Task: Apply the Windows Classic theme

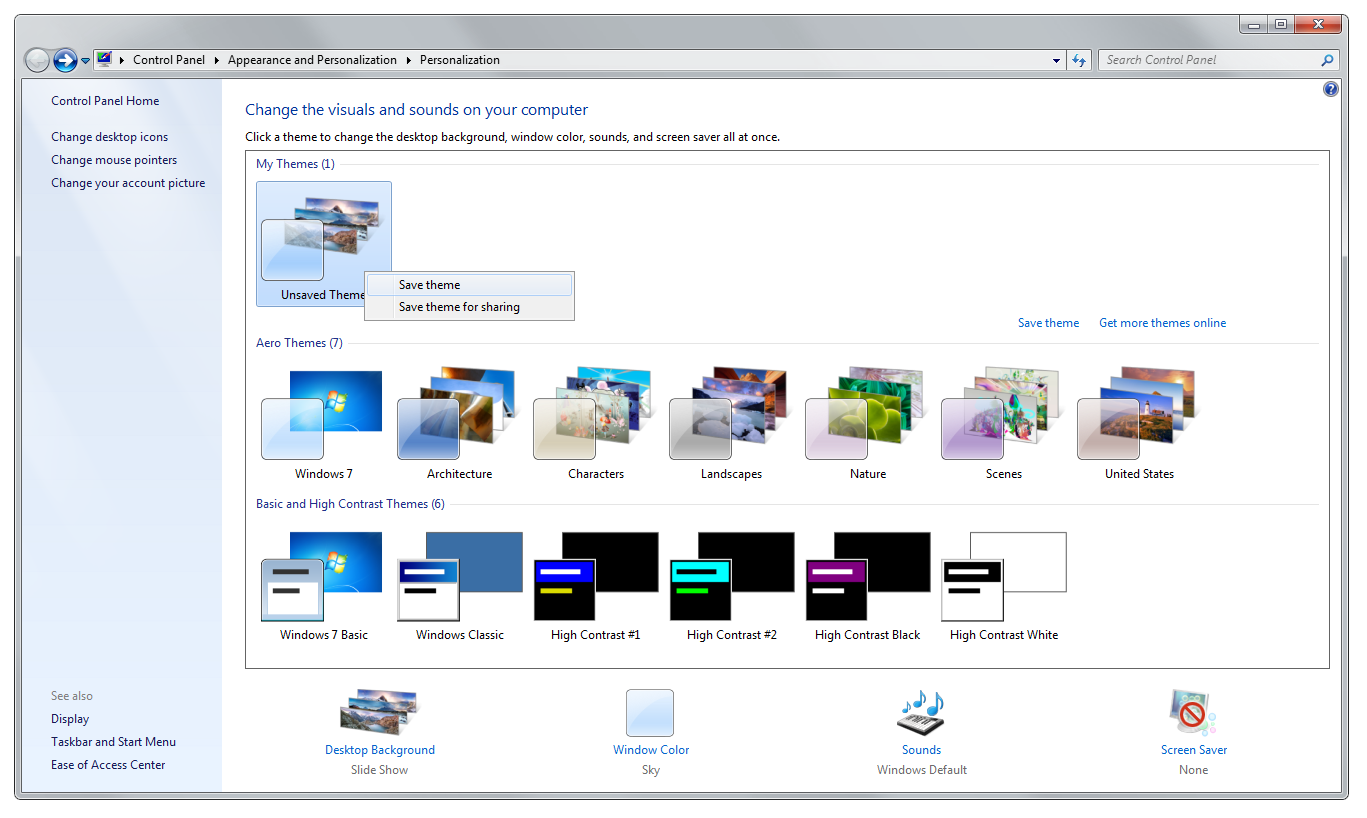Action: pyautogui.click(x=459, y=585)
